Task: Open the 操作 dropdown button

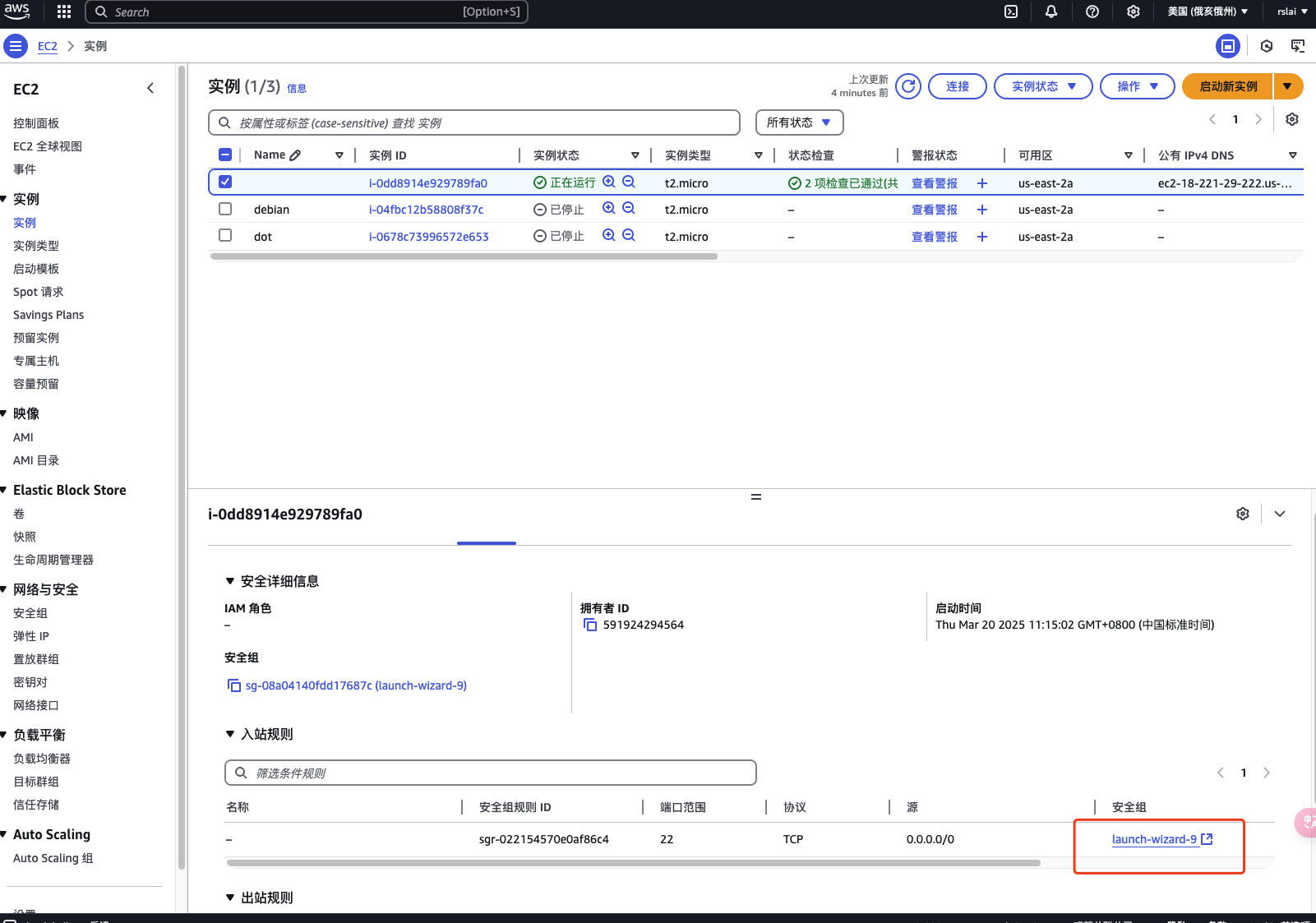Action: click(x=1138, y=86)
